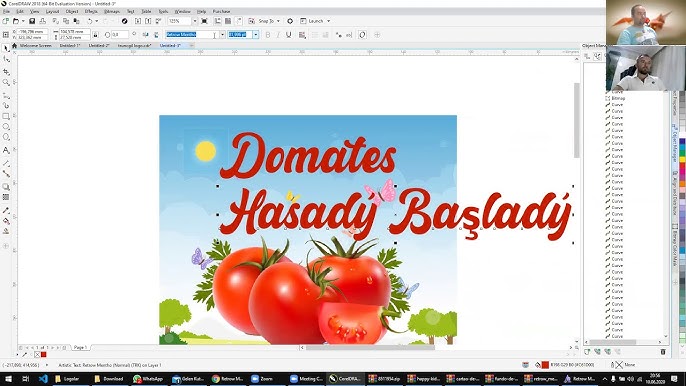Pick the blue swatch in color palette
The width and height of the screenshot is (686, 386).
pos(682,141)
